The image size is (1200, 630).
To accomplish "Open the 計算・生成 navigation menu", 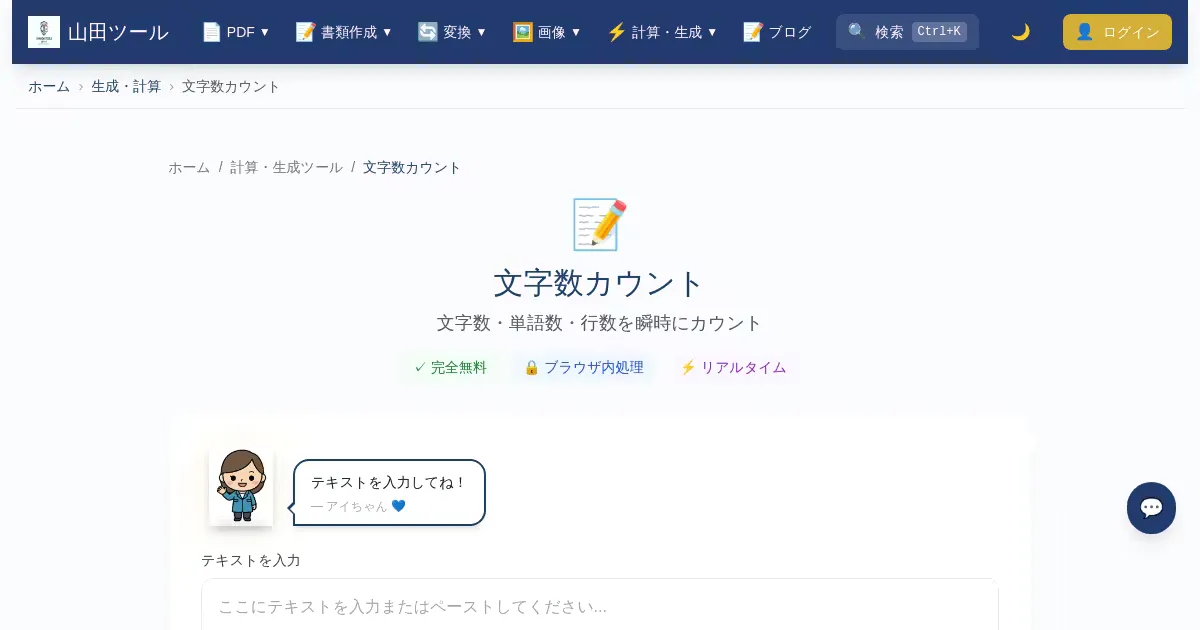I will pyautogui.click(x=662, y=32).
